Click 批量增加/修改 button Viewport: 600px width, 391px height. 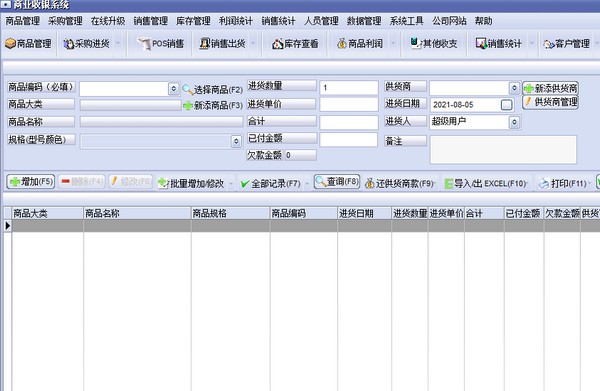191,183
